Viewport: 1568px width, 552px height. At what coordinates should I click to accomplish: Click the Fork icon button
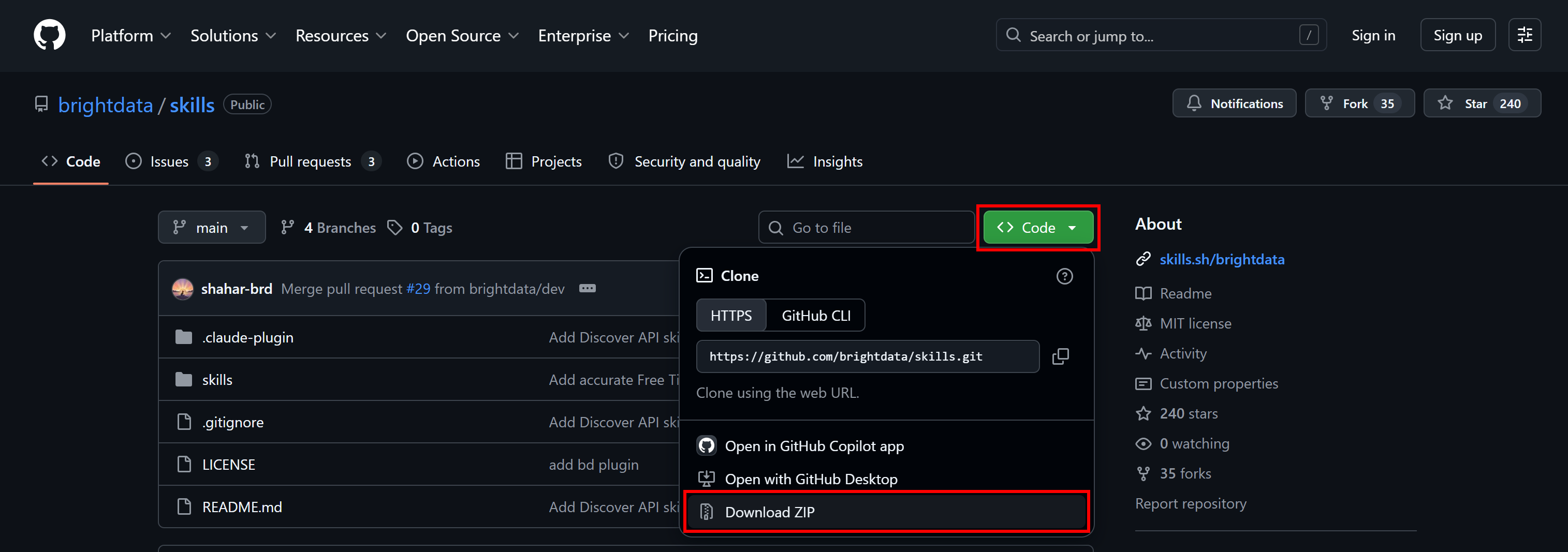coord(1326,103)
